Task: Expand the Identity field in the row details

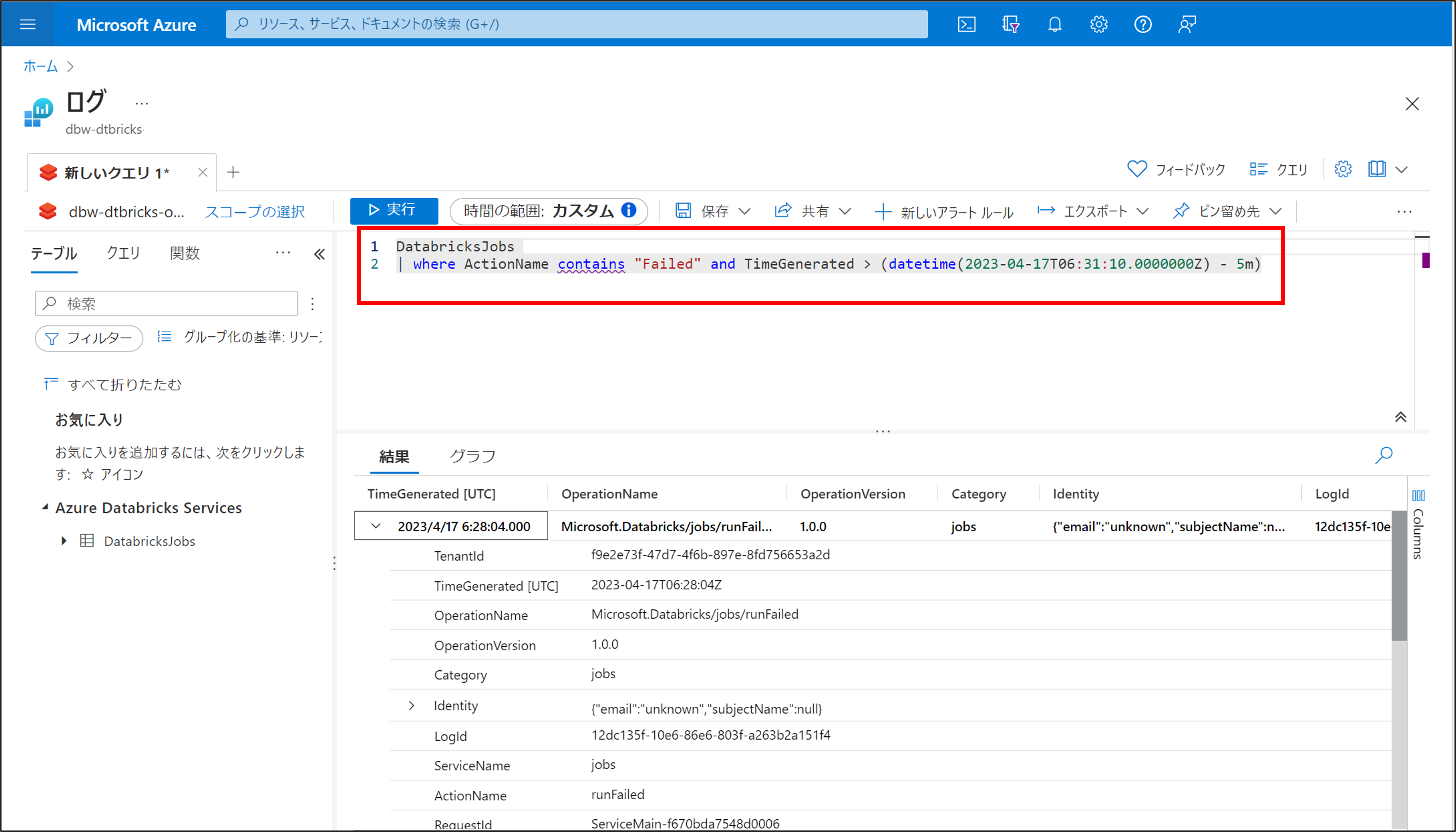Action: [411, 706]
